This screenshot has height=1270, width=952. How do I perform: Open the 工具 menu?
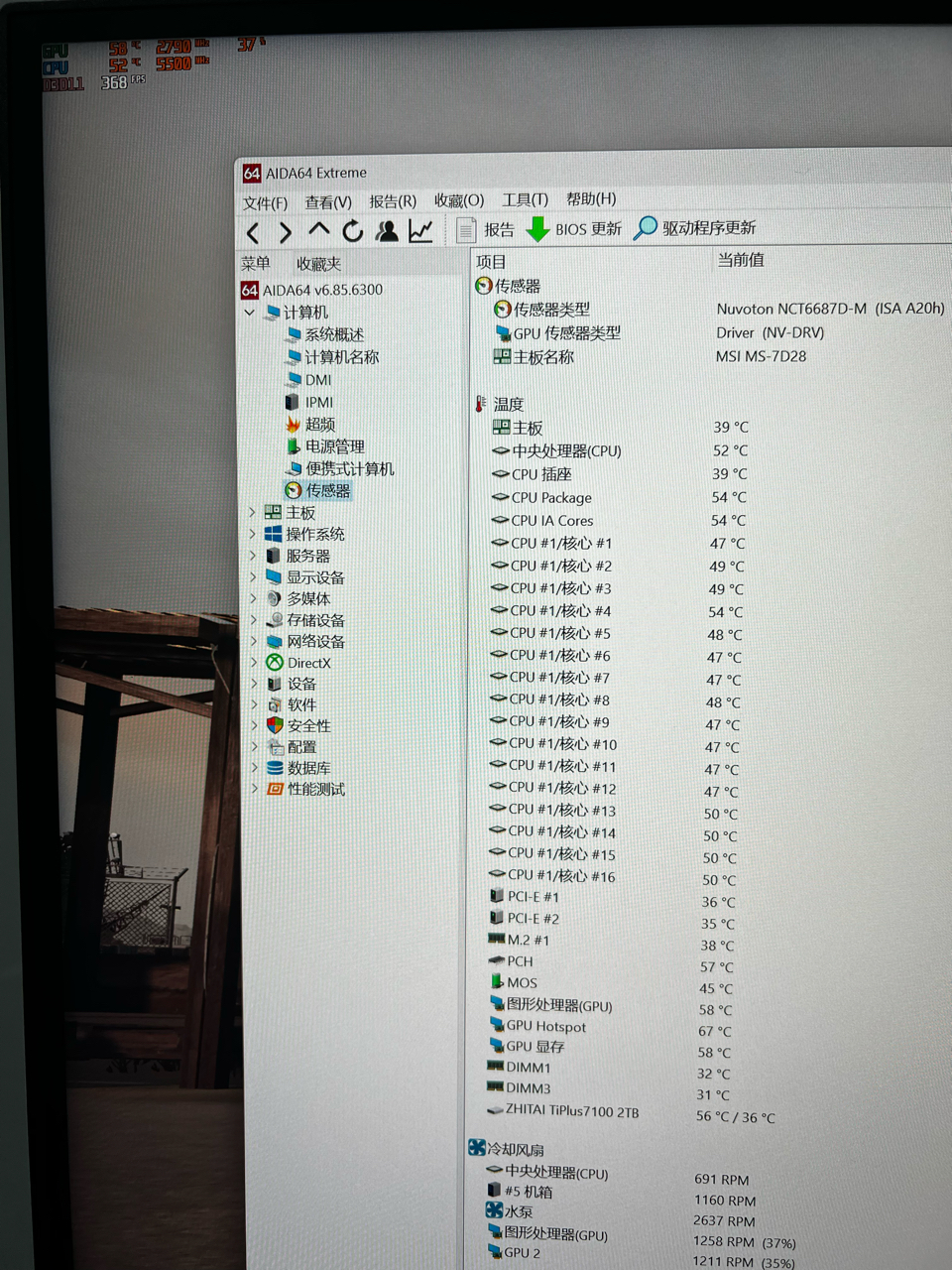pos(525,199)
